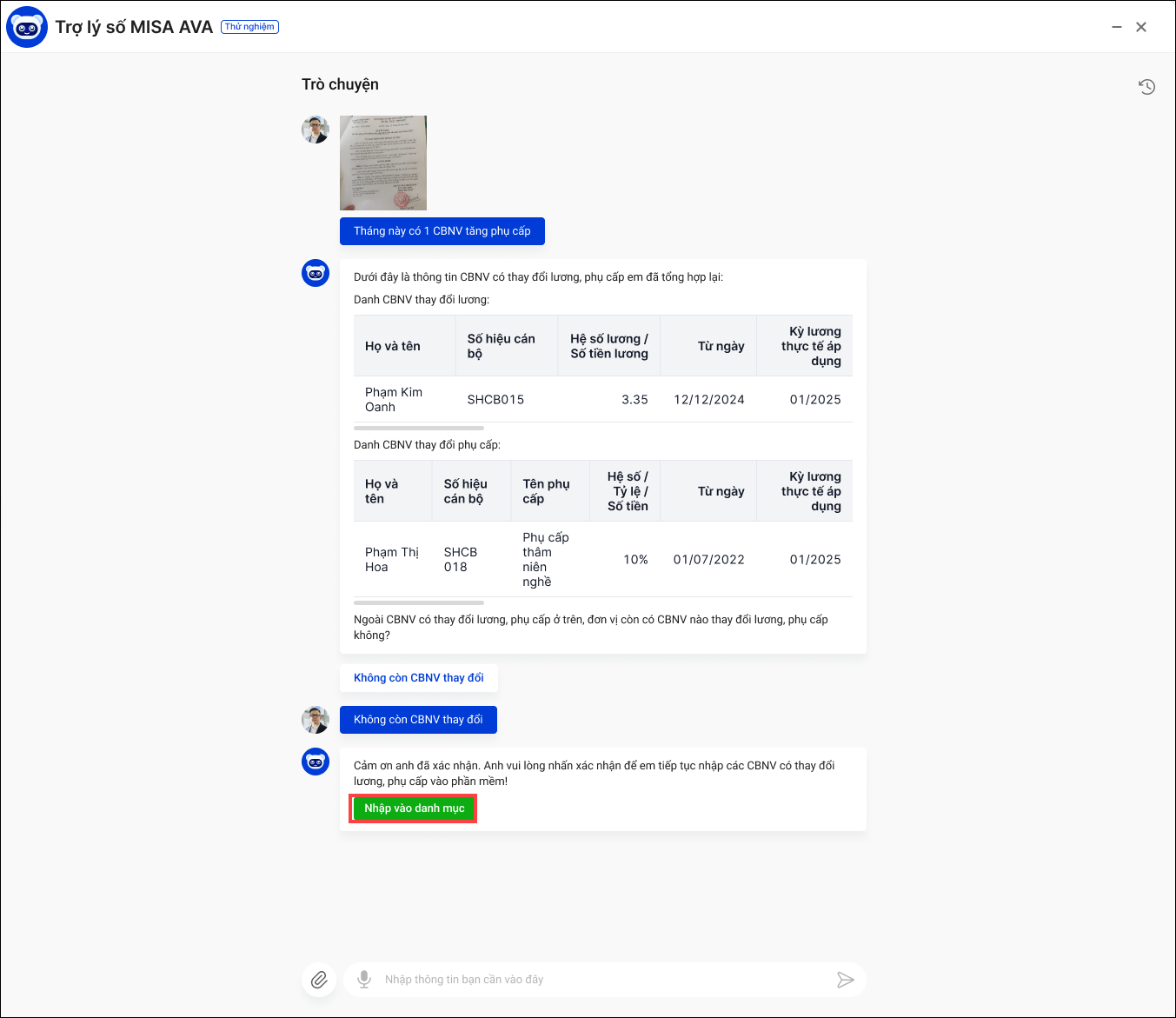
Task: Click user avatar beside second user message
Action: (316, 720)
